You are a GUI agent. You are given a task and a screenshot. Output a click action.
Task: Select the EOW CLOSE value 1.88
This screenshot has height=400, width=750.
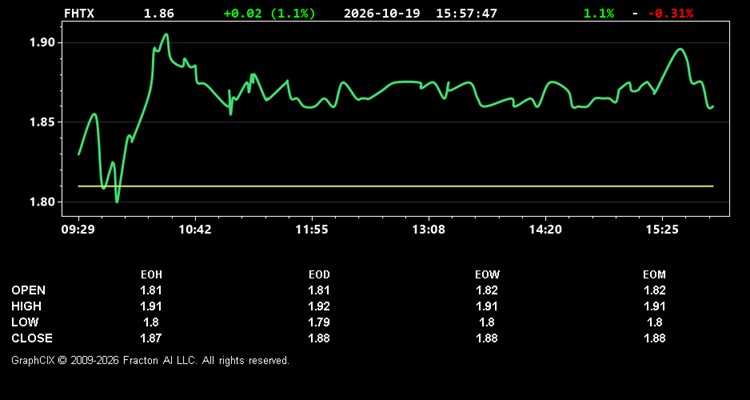(487, 338)
